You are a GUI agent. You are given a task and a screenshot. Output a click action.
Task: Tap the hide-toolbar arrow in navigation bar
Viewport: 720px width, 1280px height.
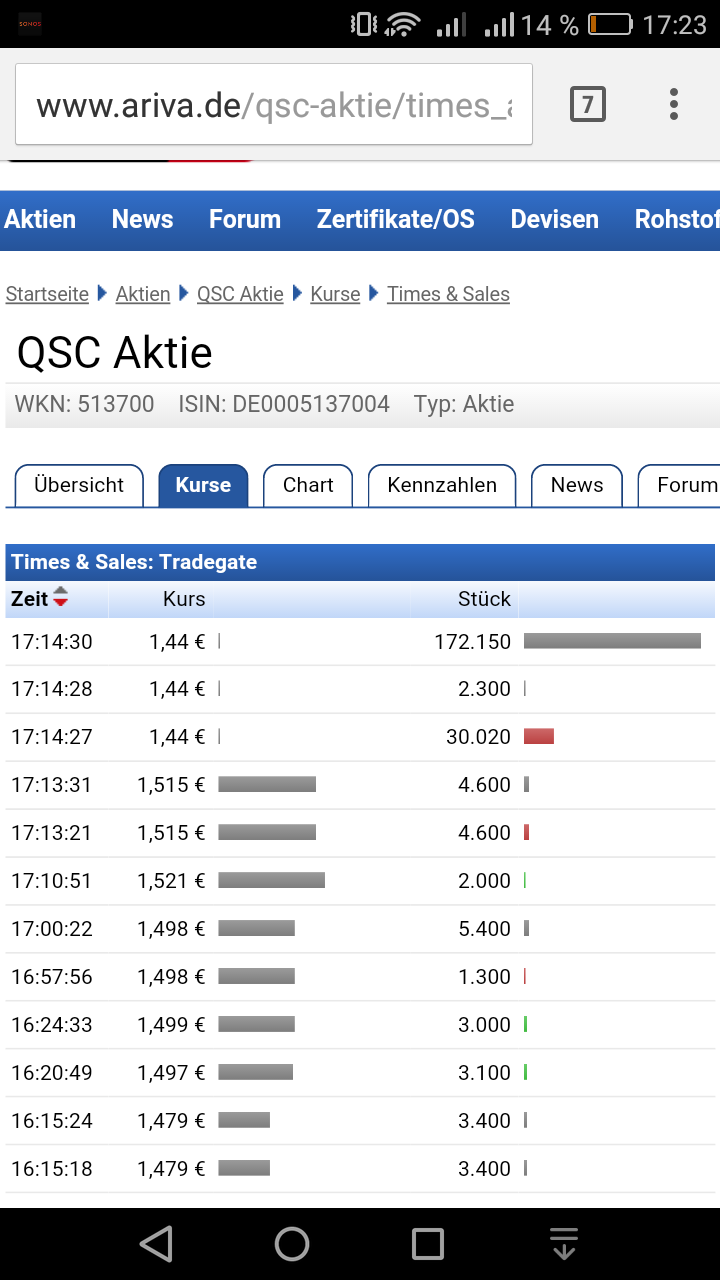[x=564, y=1244]
